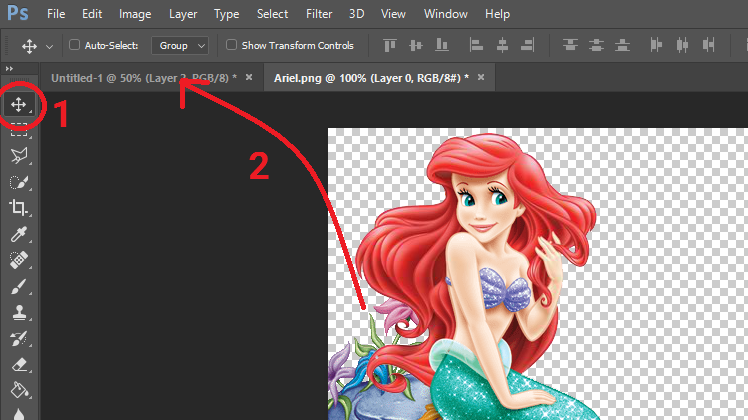Select the Paint Bucket tool
The width and height of the screenshot is (748, 420).
click(x=19, y=390)
